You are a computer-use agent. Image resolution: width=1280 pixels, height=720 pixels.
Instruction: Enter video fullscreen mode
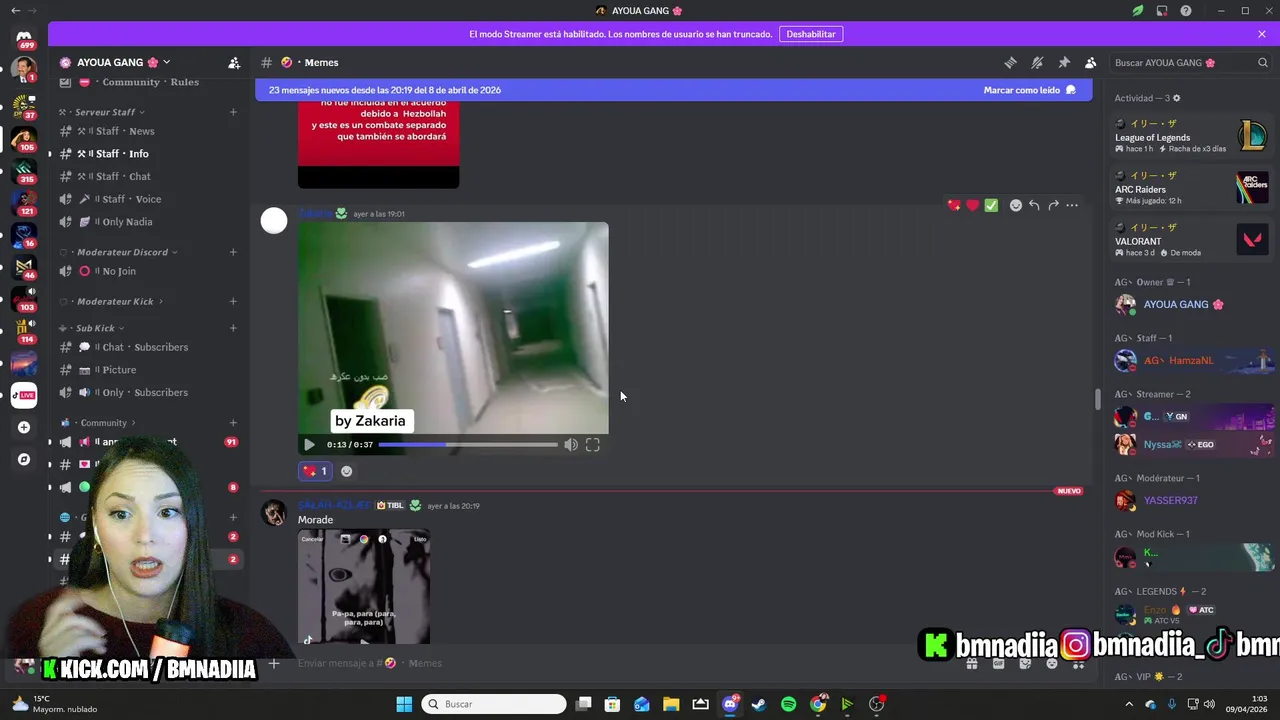(593, 445)
